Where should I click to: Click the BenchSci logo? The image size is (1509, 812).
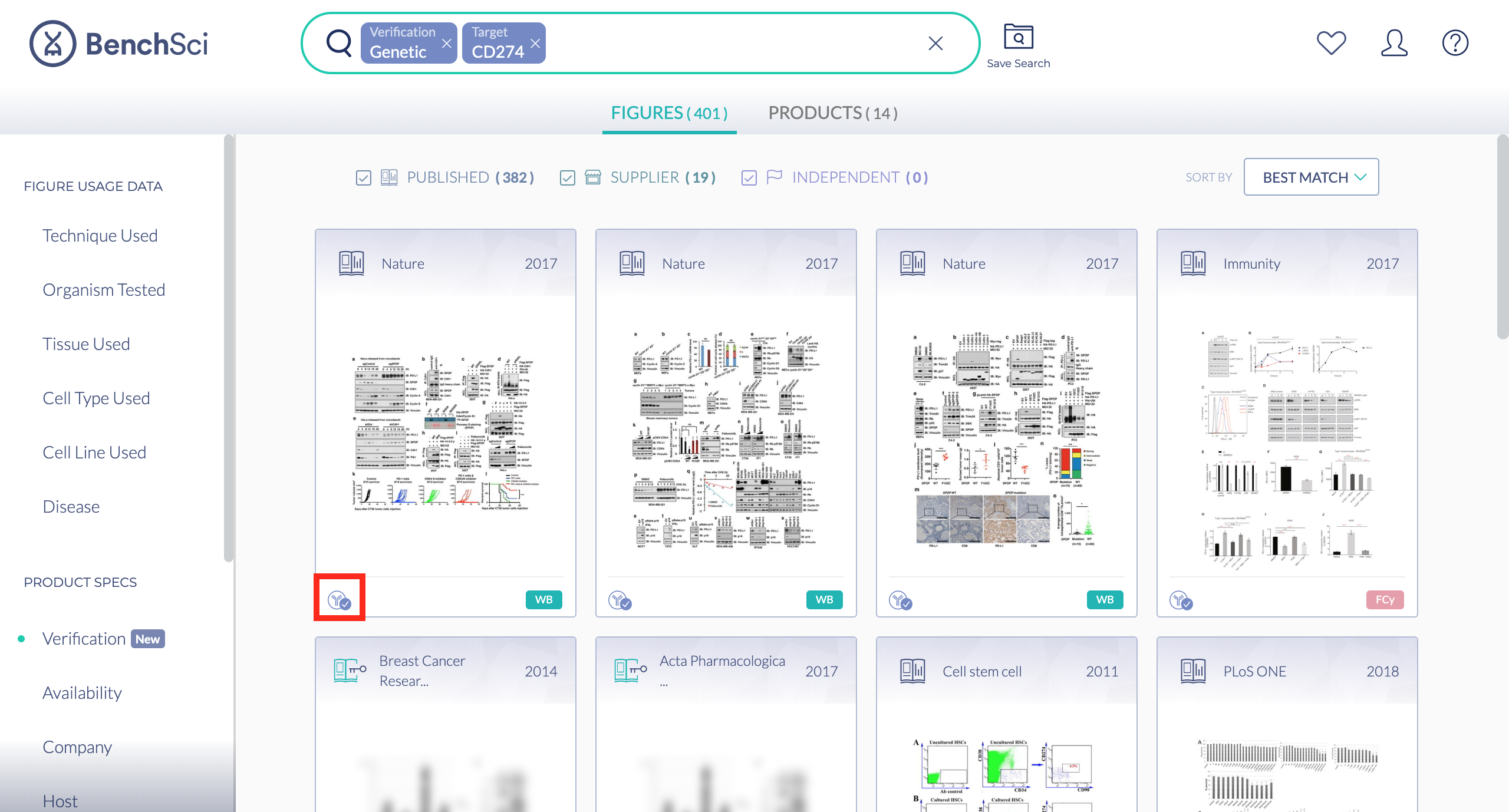[x=118, y=43]
